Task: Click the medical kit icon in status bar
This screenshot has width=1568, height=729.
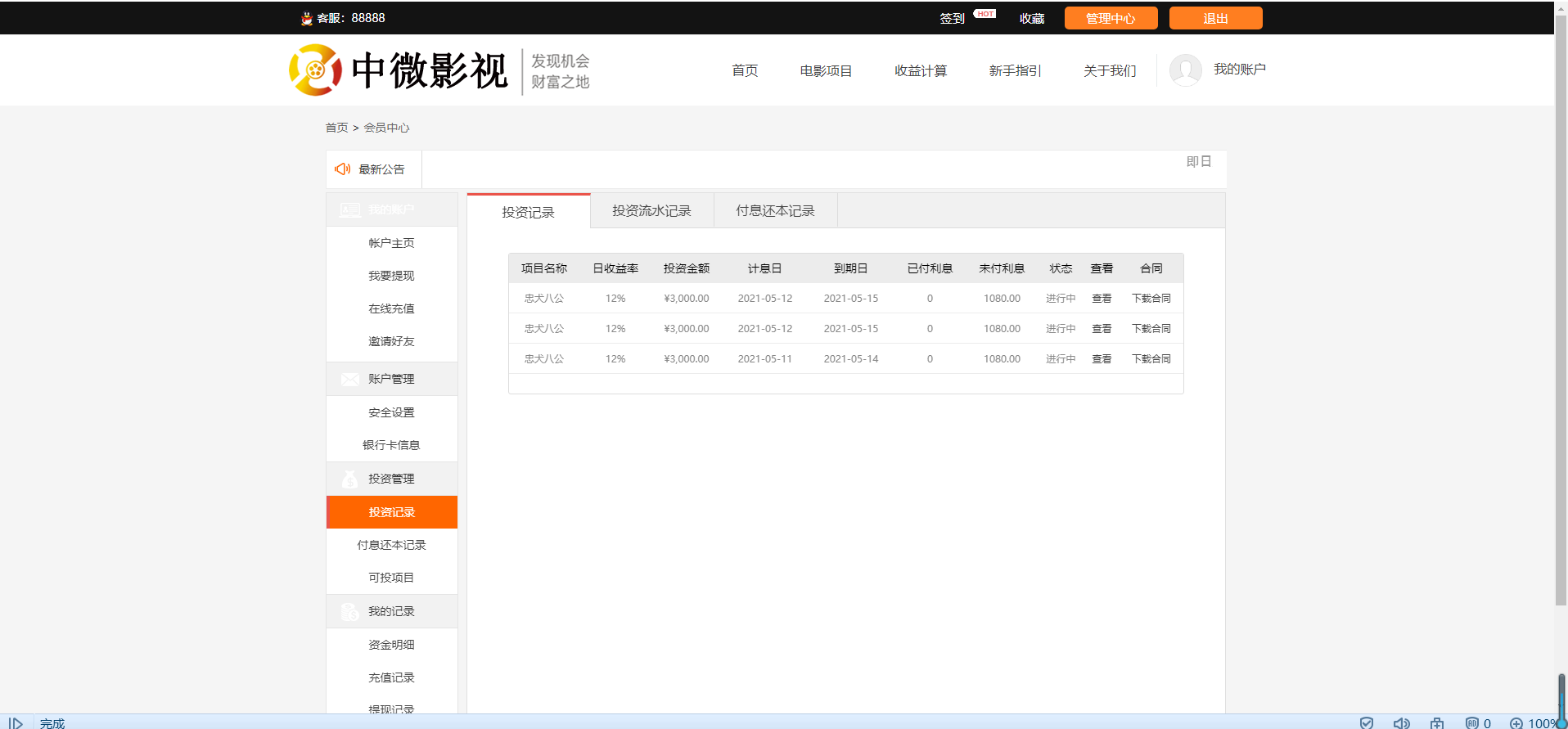Action: click(x=1437, y=722)
